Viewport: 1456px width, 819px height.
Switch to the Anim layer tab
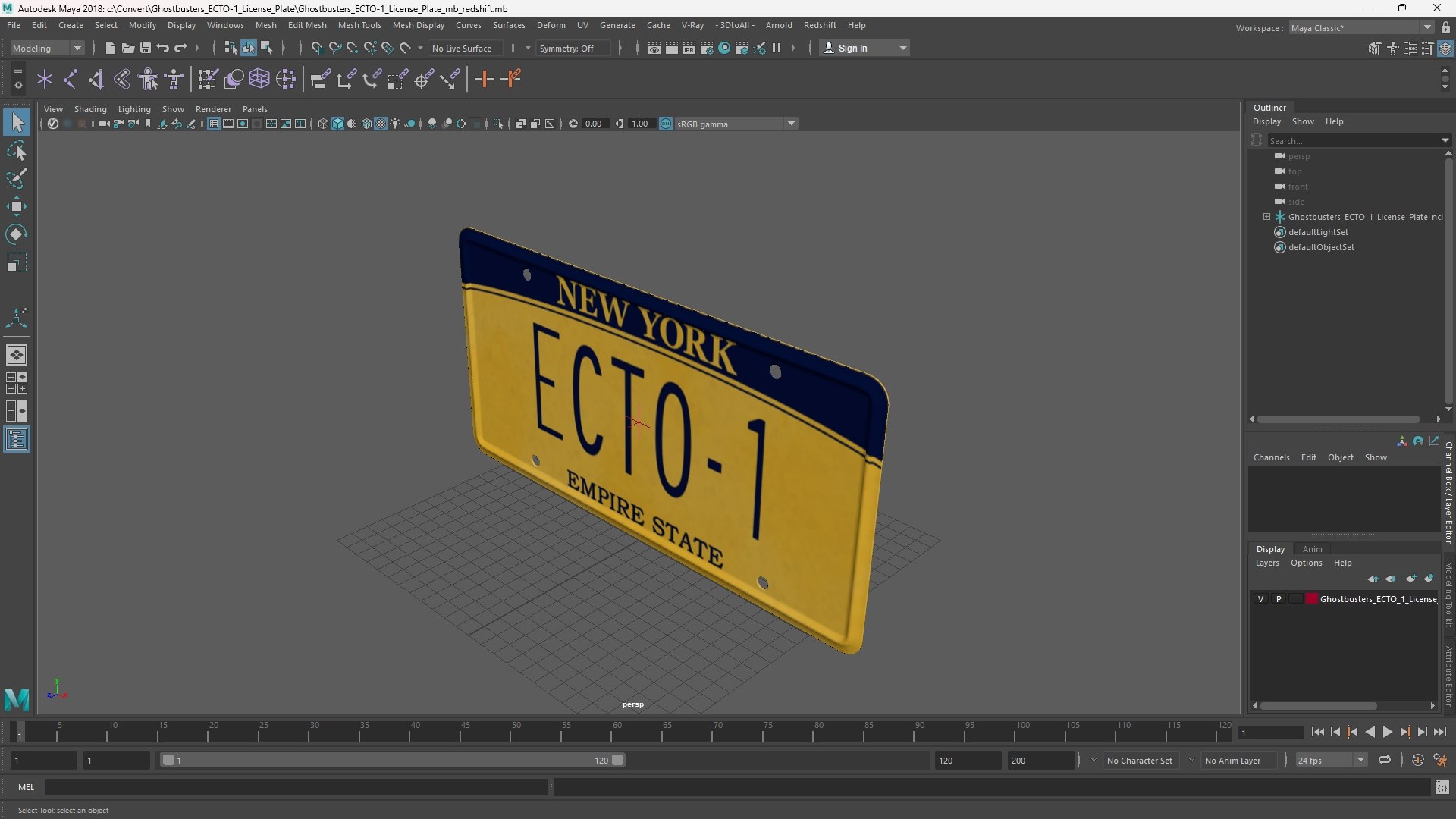1312,549
